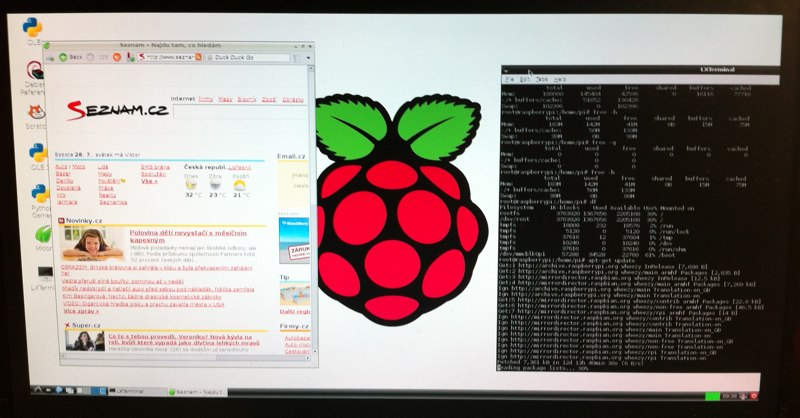The width and height of the screenshot is (800, 418).
Task: Open the Reality link in services list
Action: 107,195
